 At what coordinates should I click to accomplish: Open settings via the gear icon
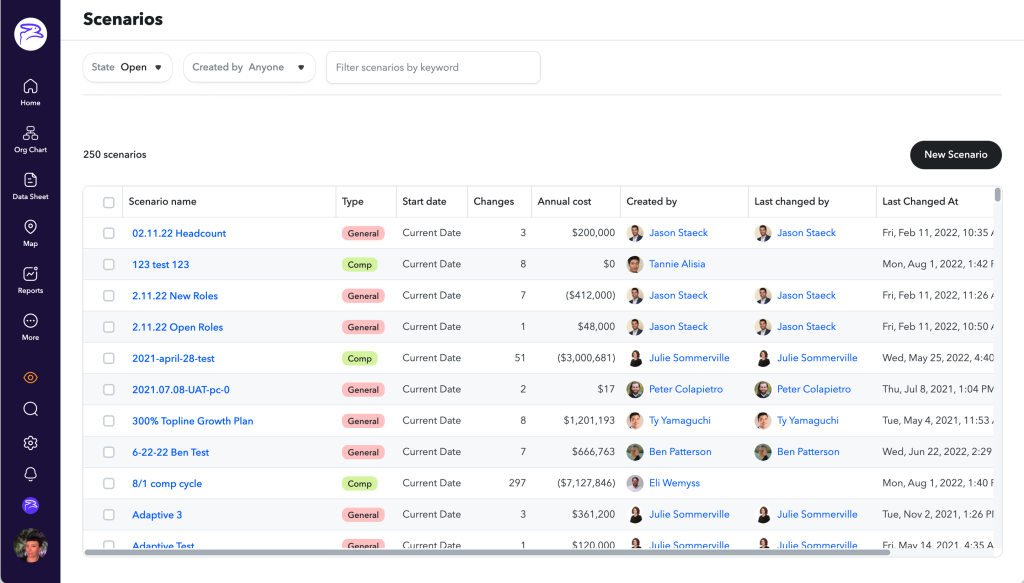click(x=30, y=442)
